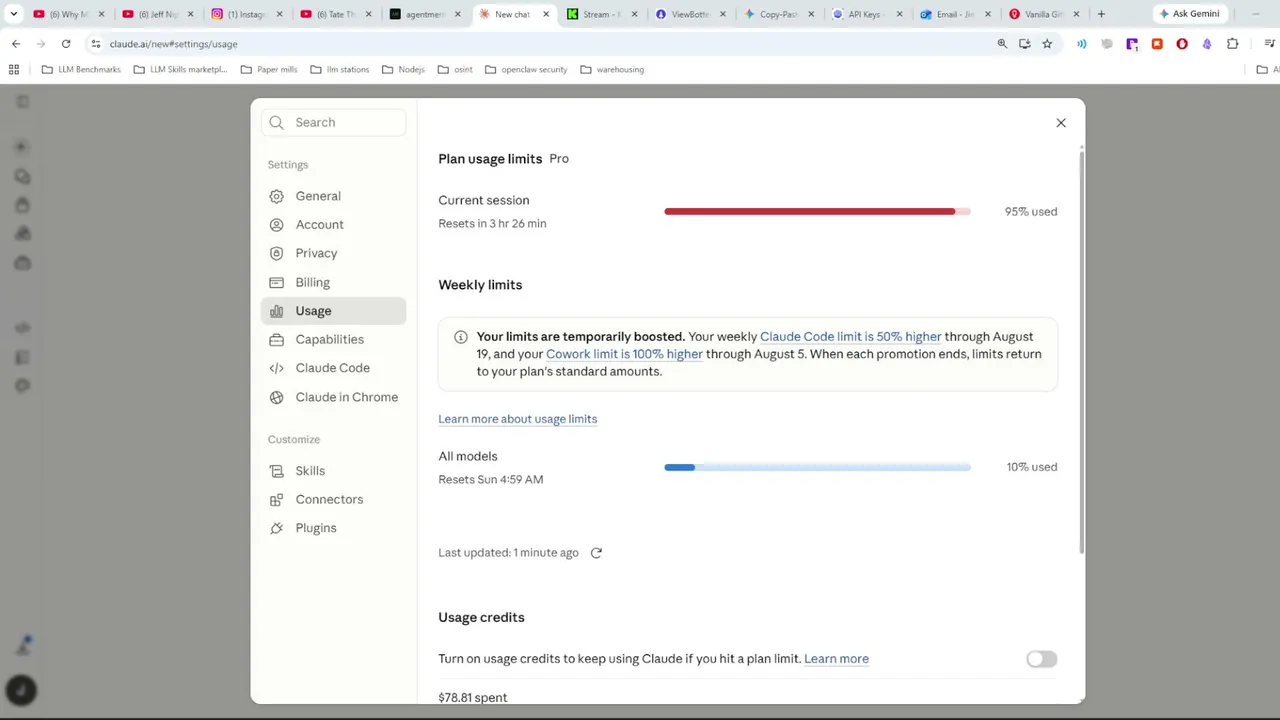Screen dimensions: 1280x720
Task: Open Learn more about usage limits
Action: [x=517, y=419]
